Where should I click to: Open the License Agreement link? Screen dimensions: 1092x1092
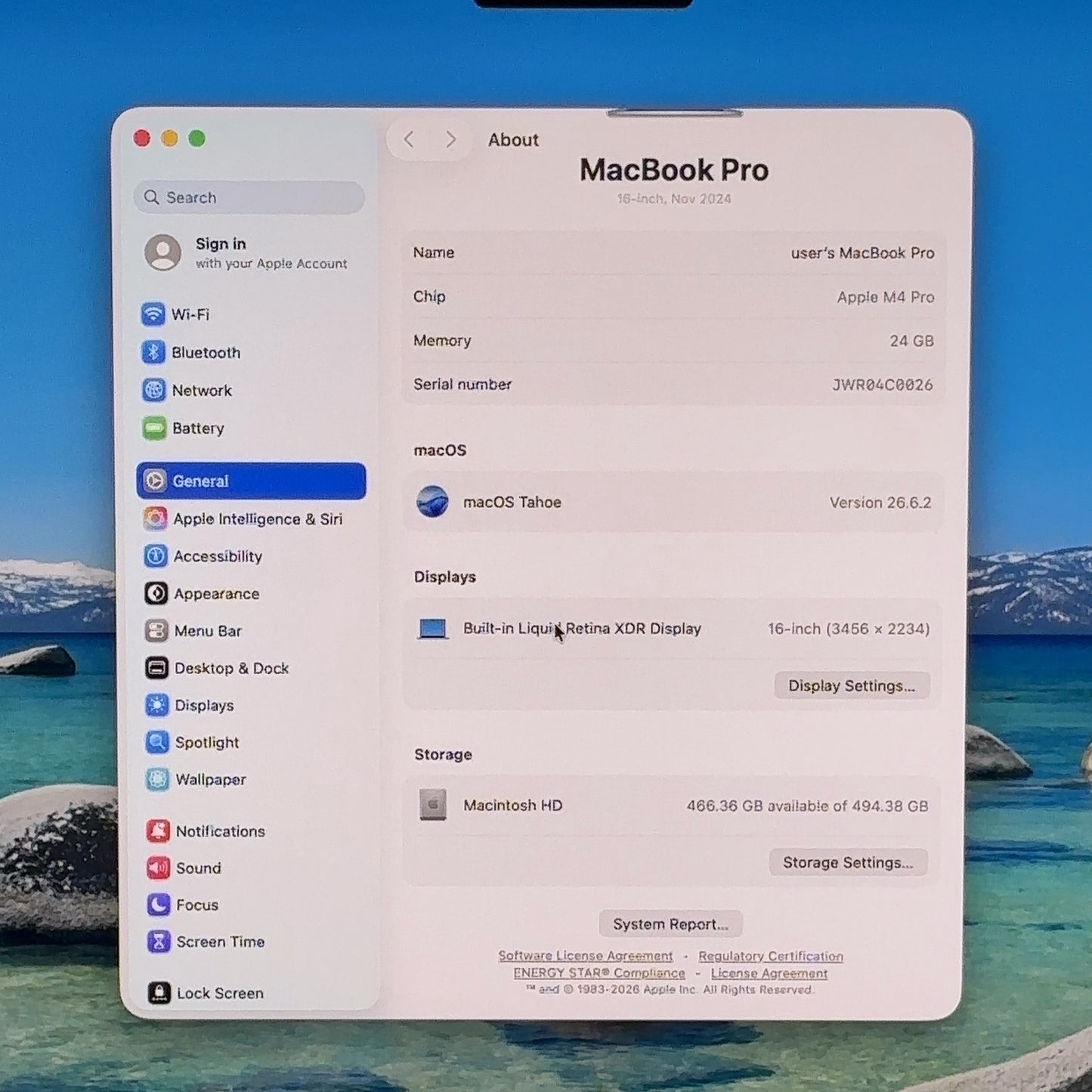(769, 973)
